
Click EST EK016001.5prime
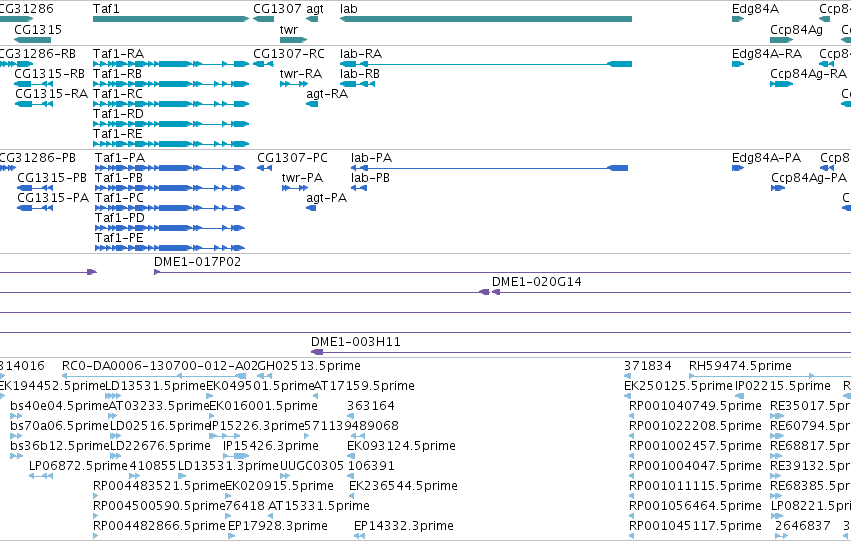click(263, 406)
